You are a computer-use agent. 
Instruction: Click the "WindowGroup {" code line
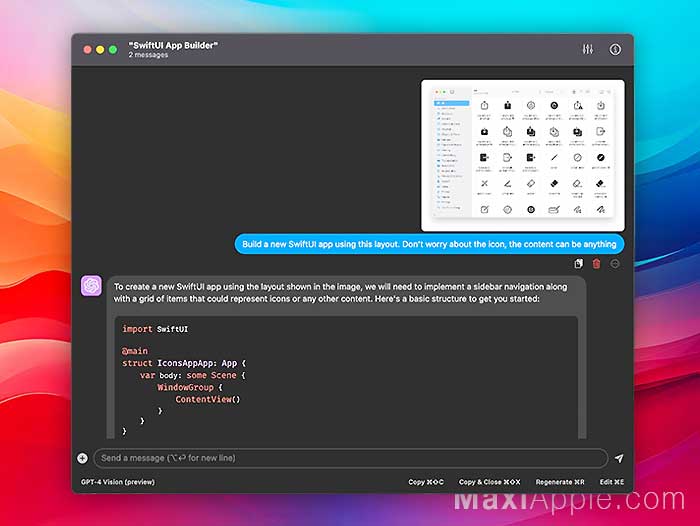click(190, 387)
